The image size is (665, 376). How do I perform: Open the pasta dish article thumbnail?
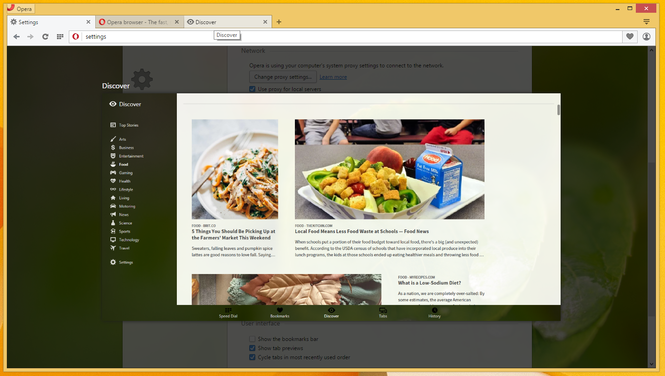coord(235,169)
